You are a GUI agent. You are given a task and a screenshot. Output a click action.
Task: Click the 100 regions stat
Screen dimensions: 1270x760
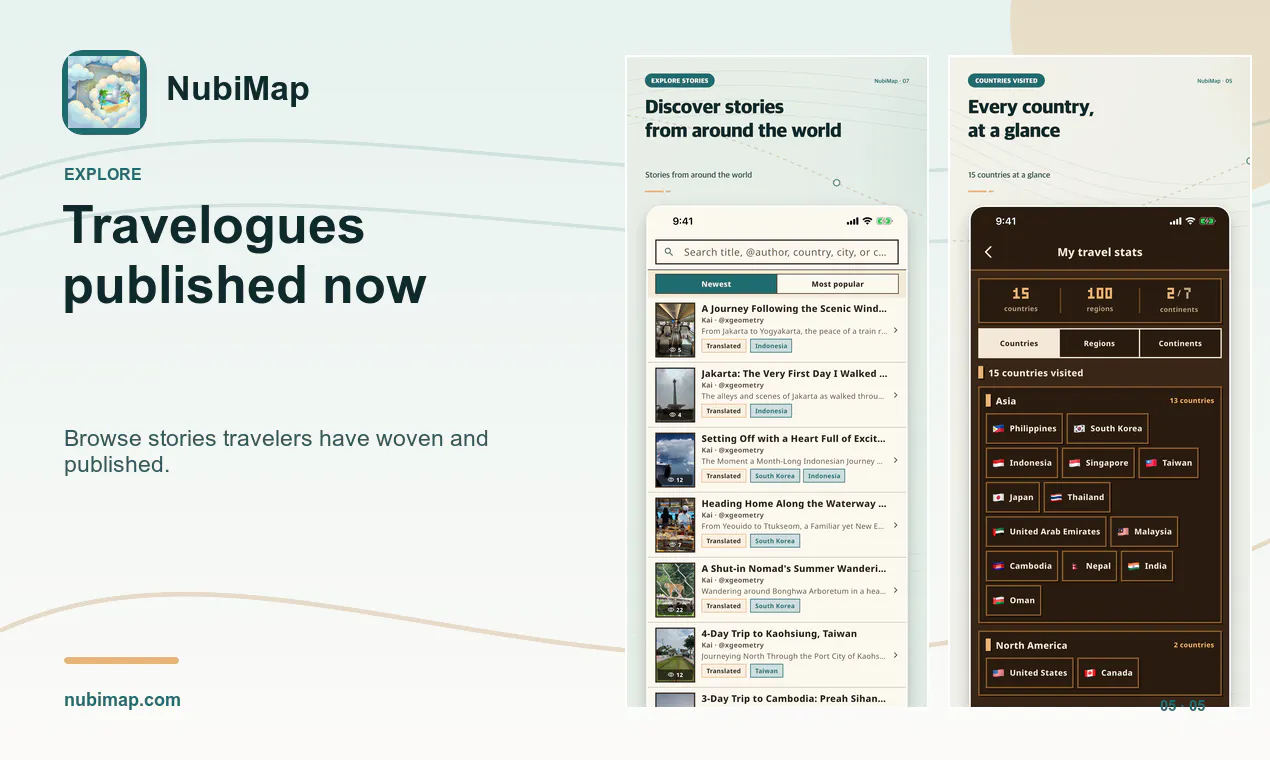tap(1099, 299)
